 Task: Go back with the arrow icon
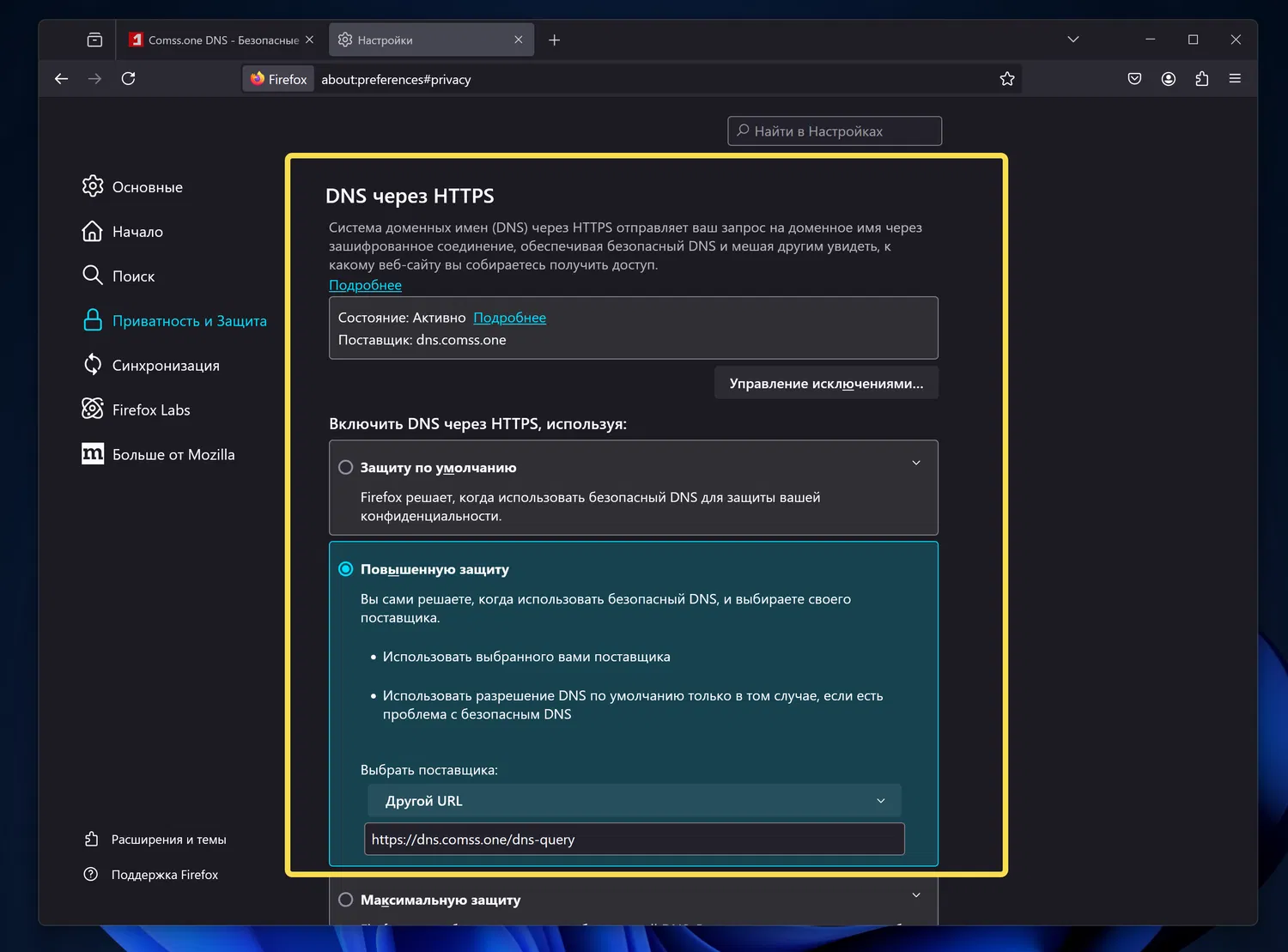tap(61, 79)
